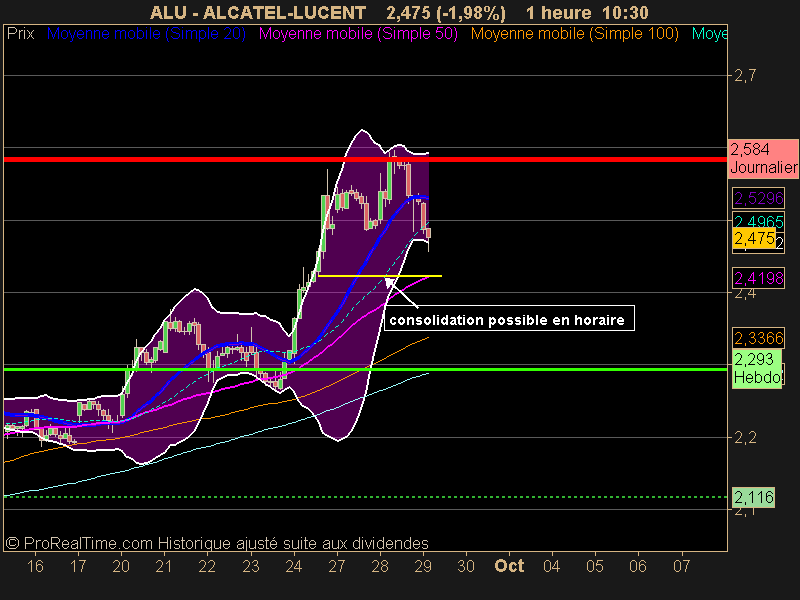The width and height of the screenshot is (800, 600).
Task: Click the orange 2,3366 price label
Action: coord(758,338)
